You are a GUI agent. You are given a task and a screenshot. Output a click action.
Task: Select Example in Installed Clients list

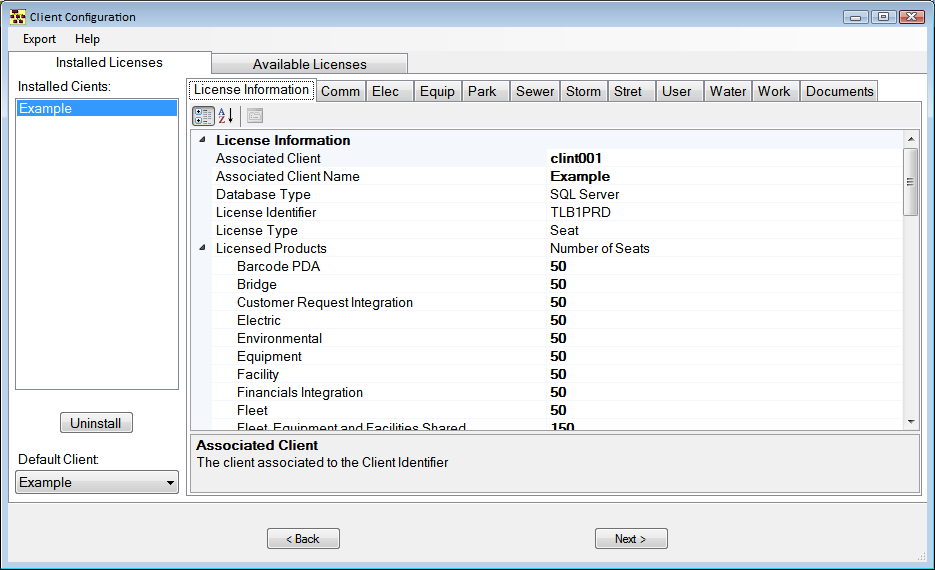tap(96, 109)
